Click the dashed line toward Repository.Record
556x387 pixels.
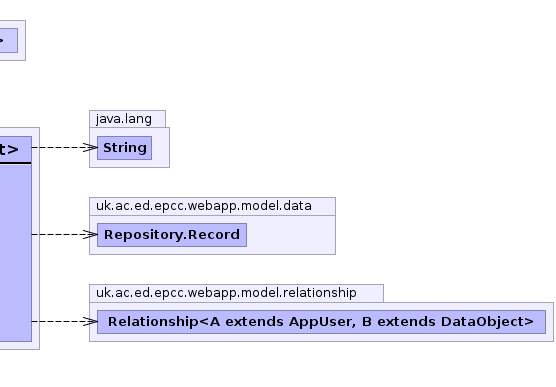pyautogui.click(x=57, y=234)
